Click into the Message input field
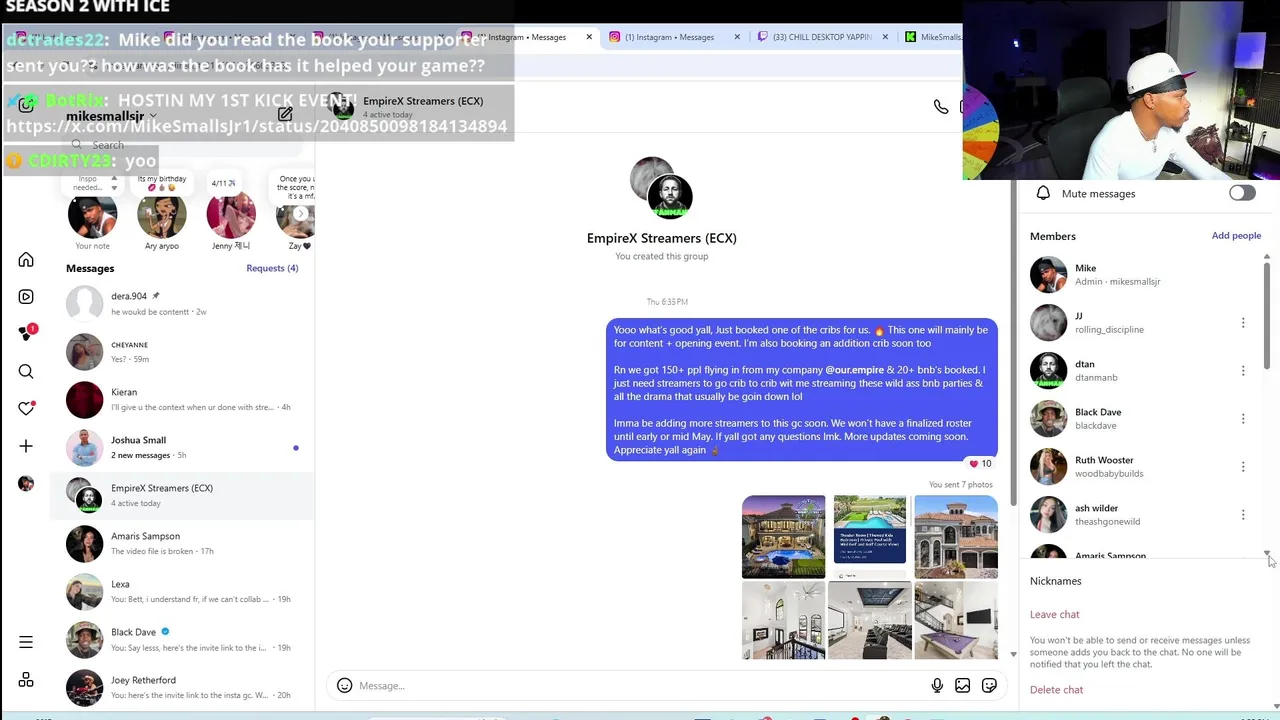1280x720 pixels. click(640, 686)
